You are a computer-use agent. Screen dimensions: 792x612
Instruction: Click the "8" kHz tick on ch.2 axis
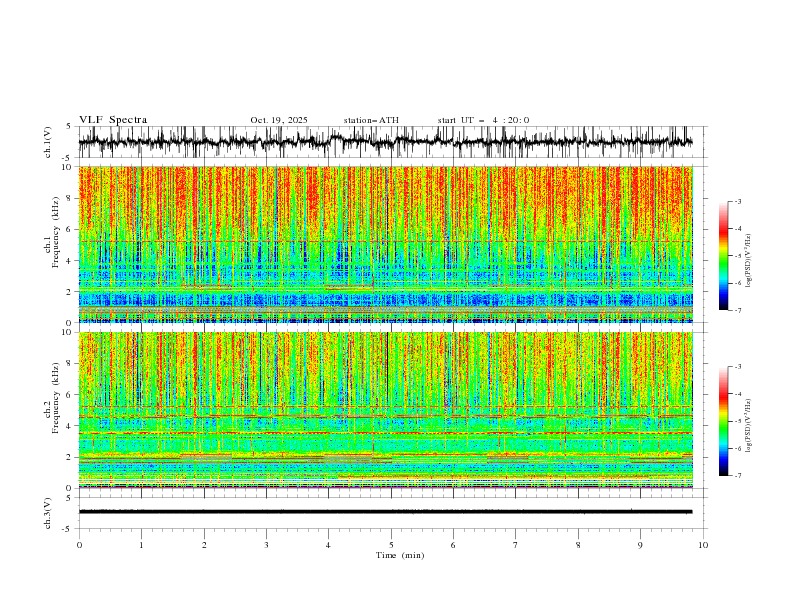point(70,364)
